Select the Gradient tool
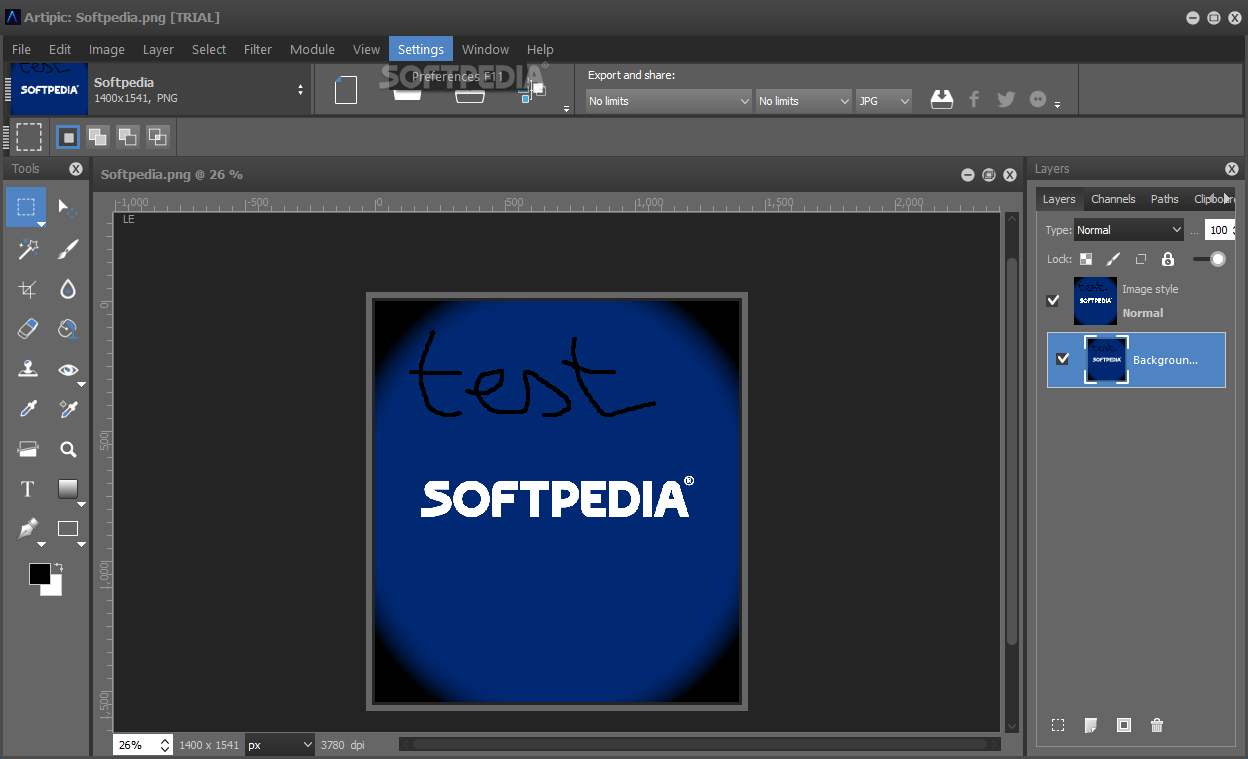 click(x=67, y=489)
